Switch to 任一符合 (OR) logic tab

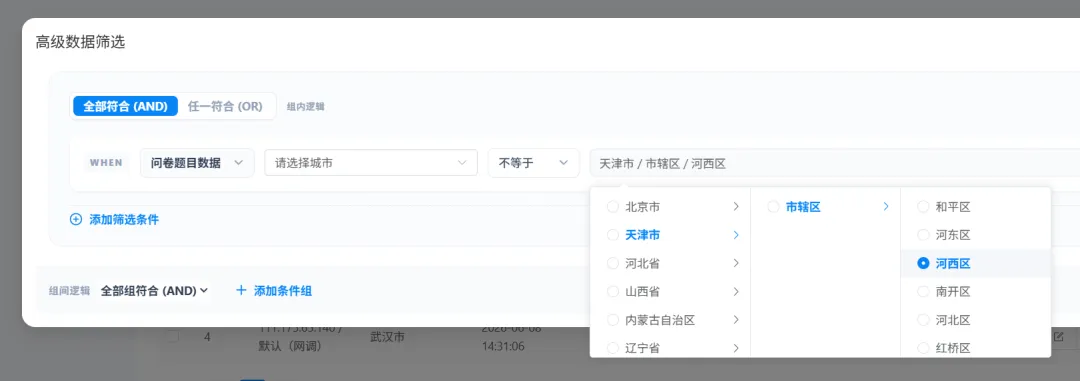(x=225, y=107)
